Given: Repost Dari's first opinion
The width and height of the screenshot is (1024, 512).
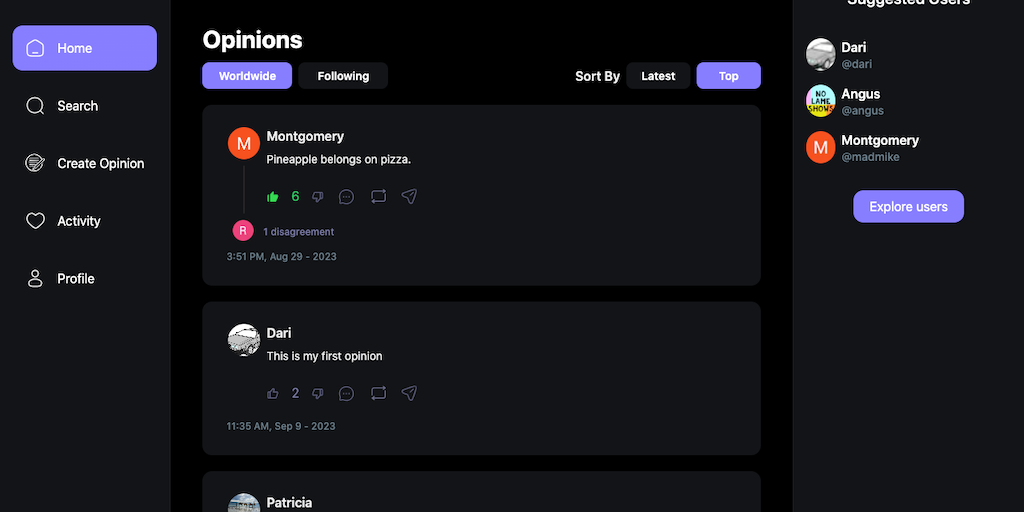Looking at the screenshot, I should click(x=378, y=394).
